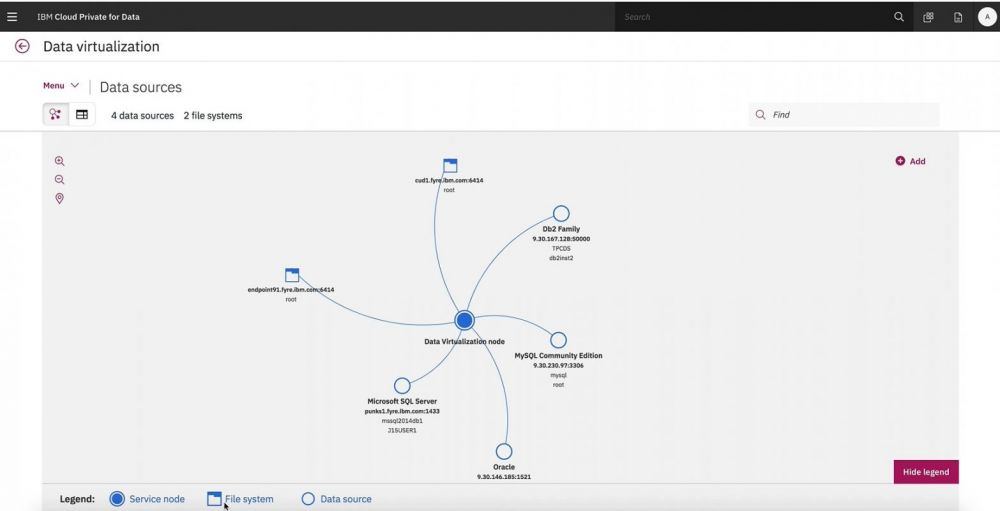Click the 'mssql2014db1' database label
This screenshot has width=1000, height=511.
point(402,421)
